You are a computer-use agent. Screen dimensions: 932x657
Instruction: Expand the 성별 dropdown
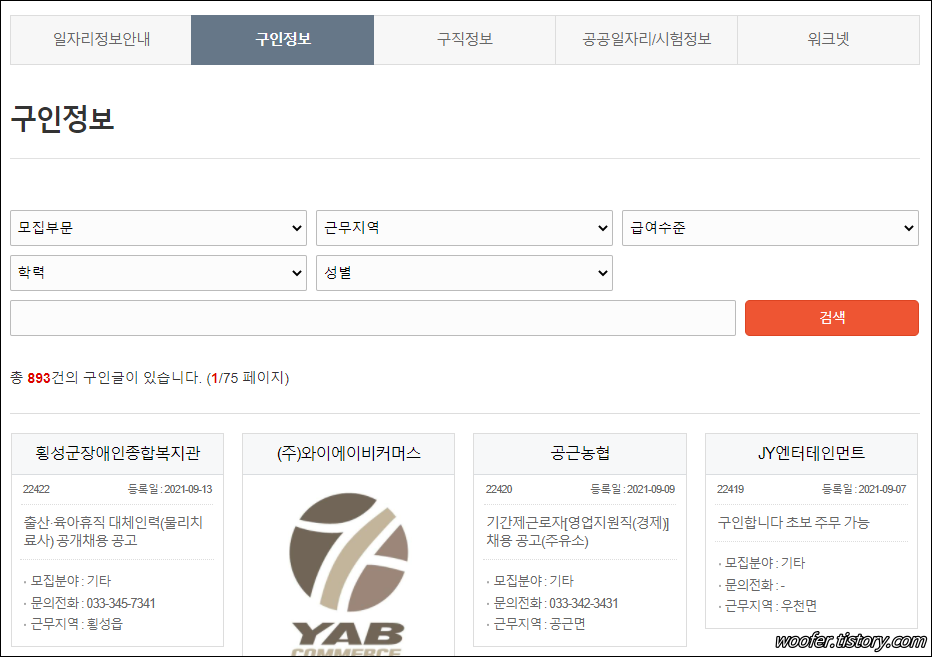tap(464, 273)
